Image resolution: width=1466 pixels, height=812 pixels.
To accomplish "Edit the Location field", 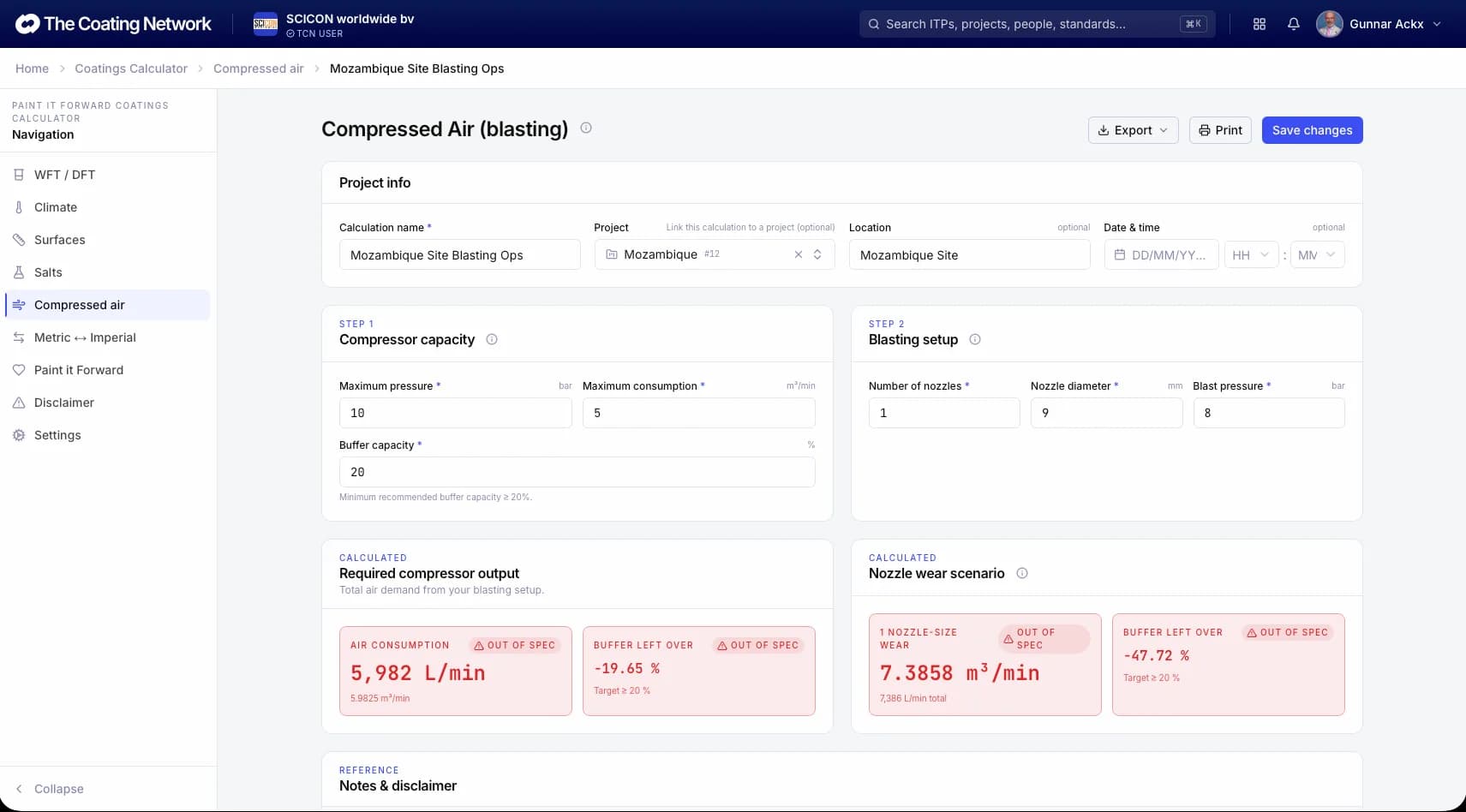I will coord(969,255).
